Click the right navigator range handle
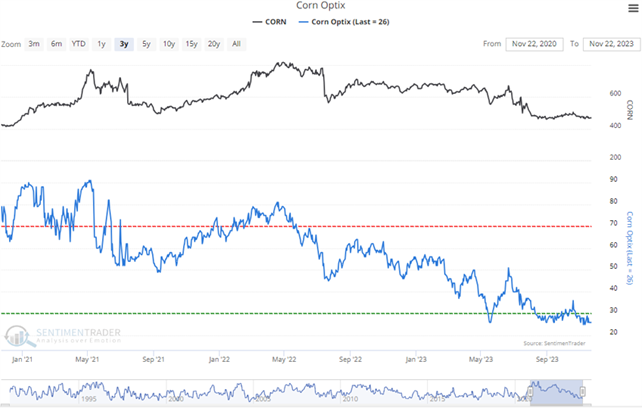The width and height of the screenshot is (642, 408). 583,392
